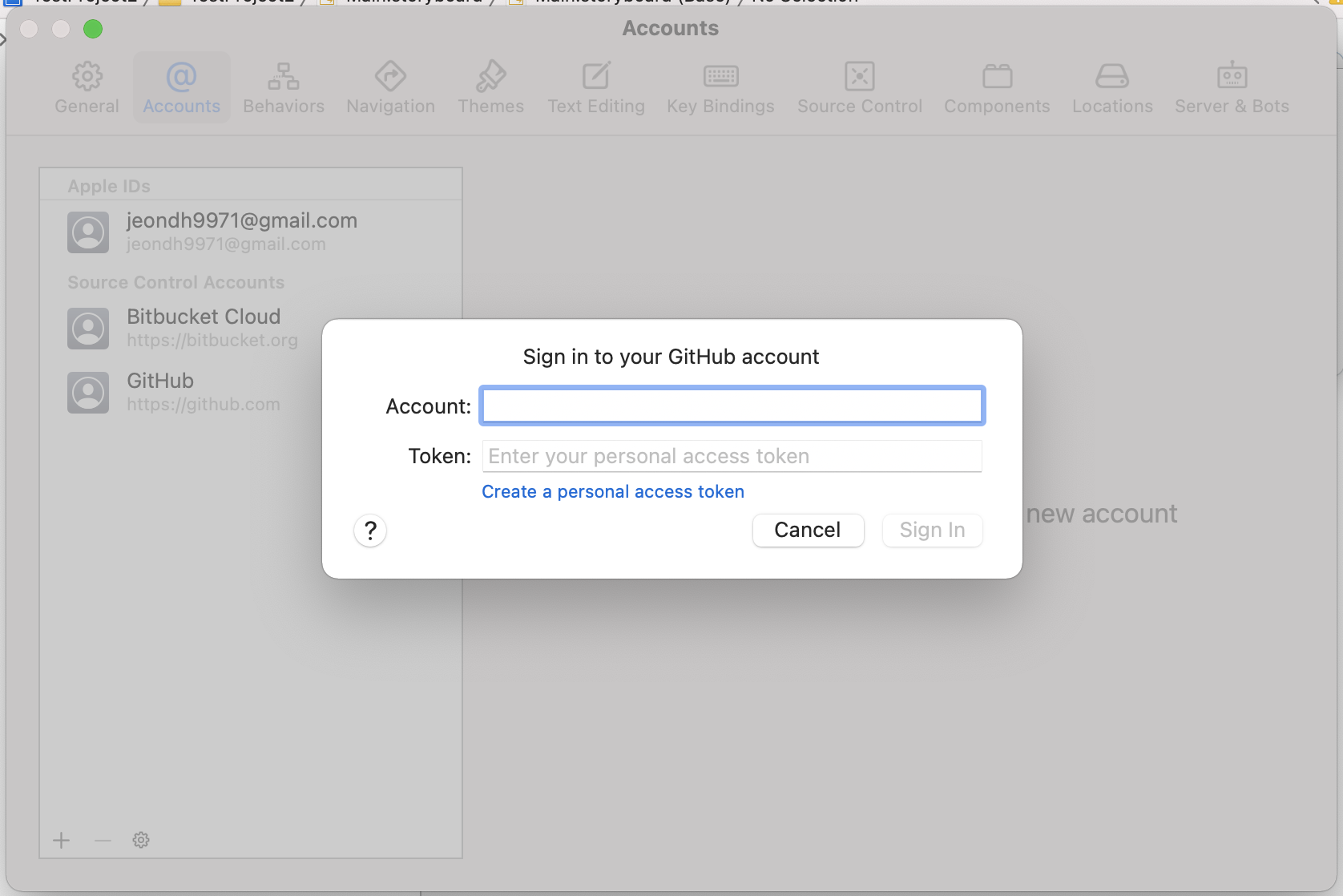Screen dimensions: 1343x896
Task: Open Text Editing preferences
Action: click(596, 87)
